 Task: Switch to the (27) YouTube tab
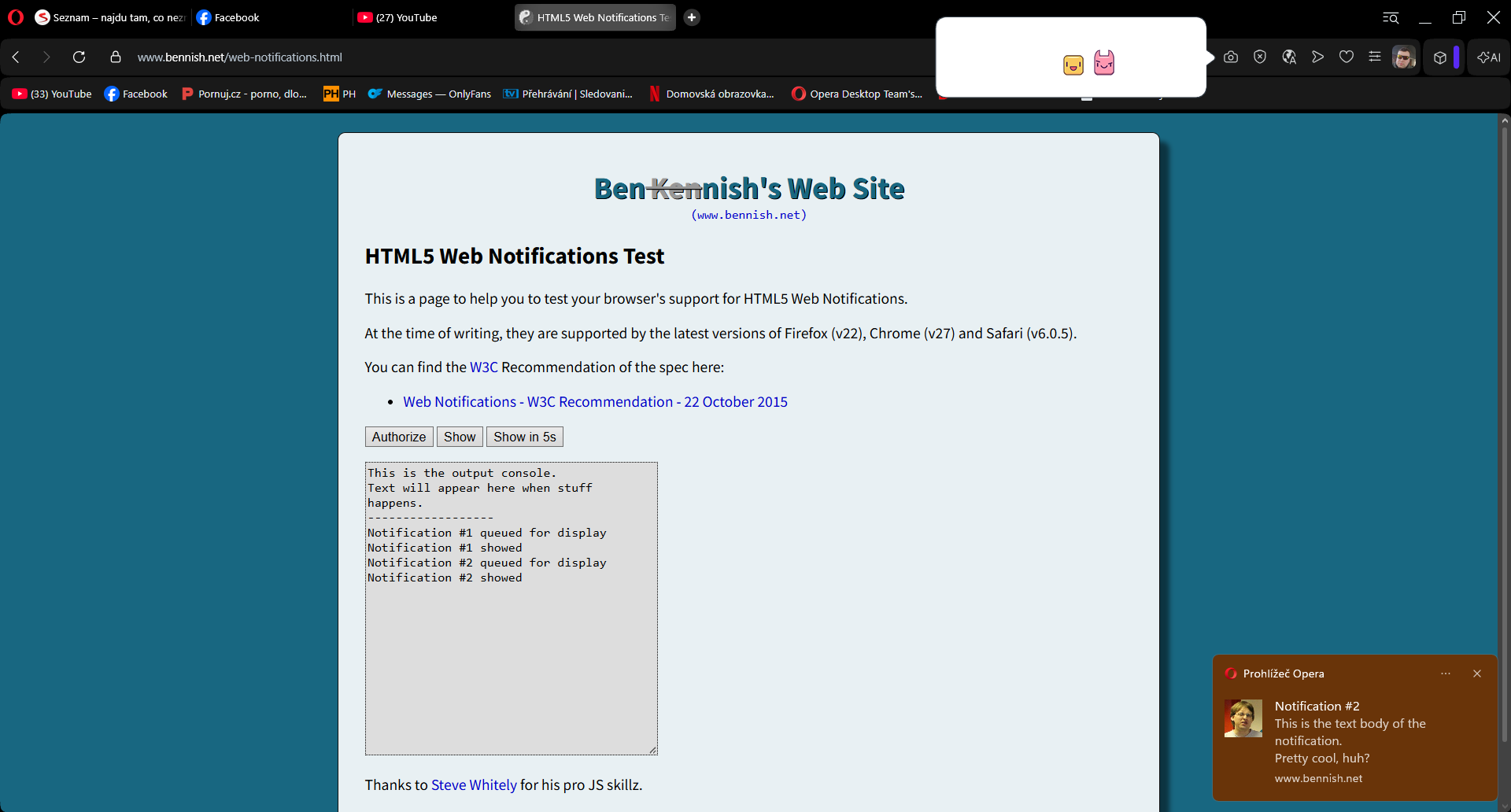(431, 17)
